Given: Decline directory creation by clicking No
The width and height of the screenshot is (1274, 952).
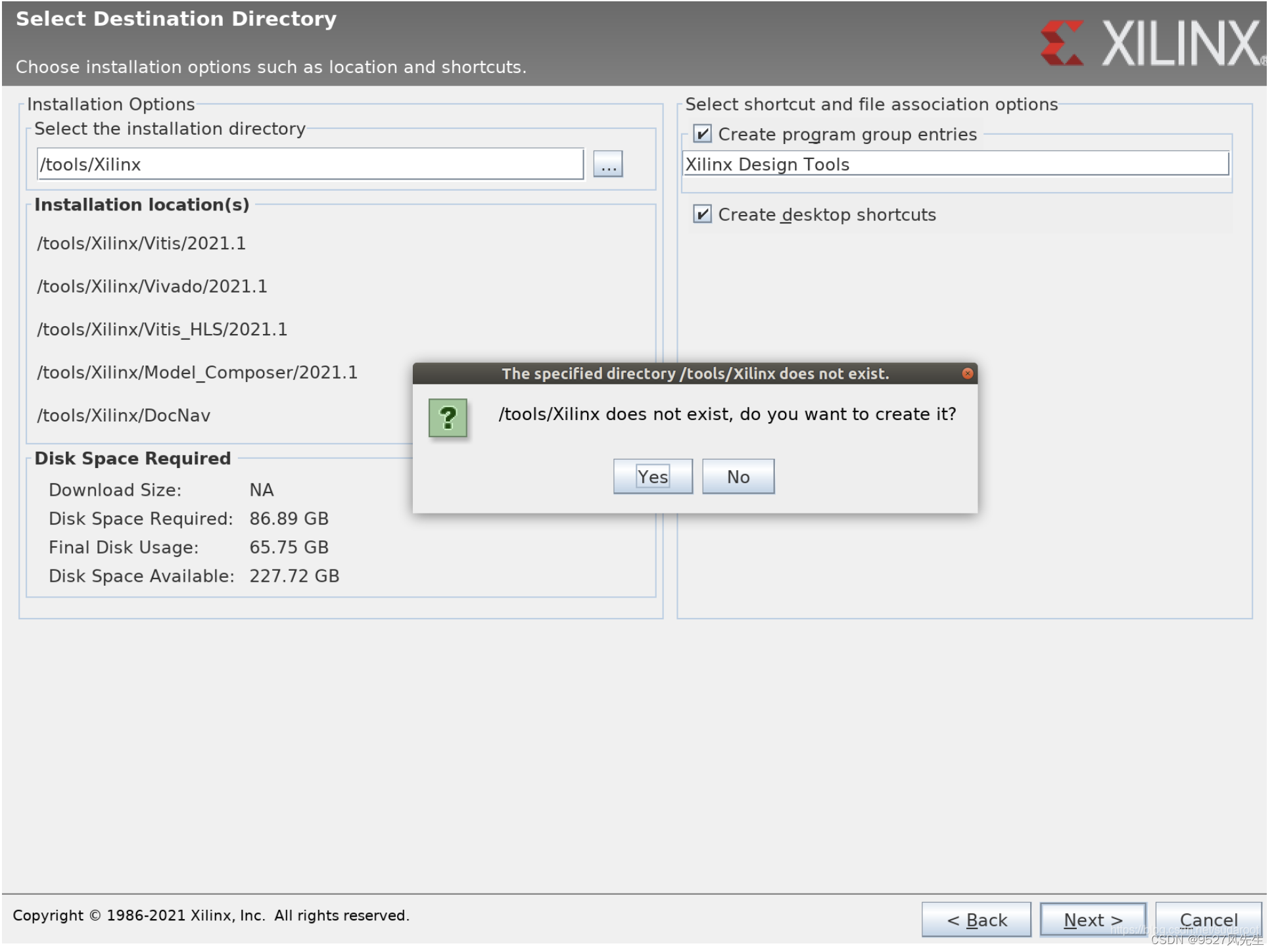Looking at the screenshot, I should (738, 476).
